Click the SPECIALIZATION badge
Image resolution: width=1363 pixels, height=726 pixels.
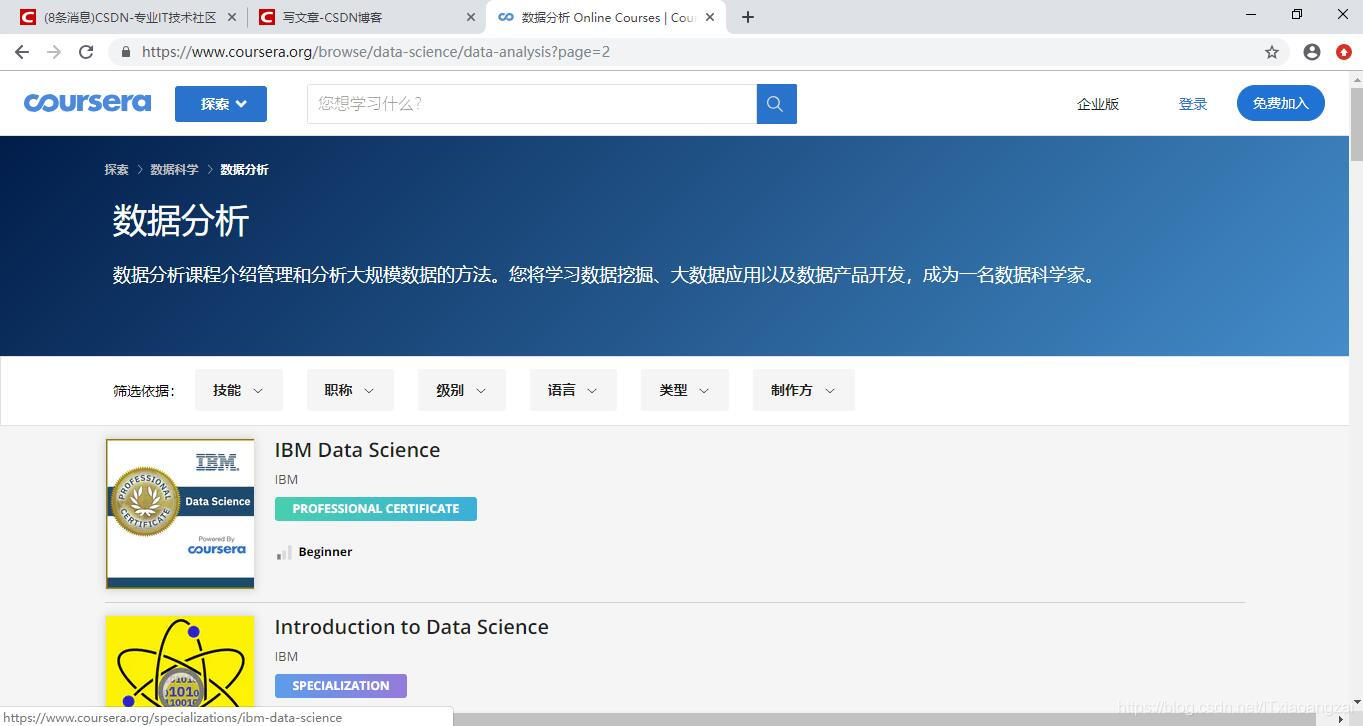click(x=341, y=686)
